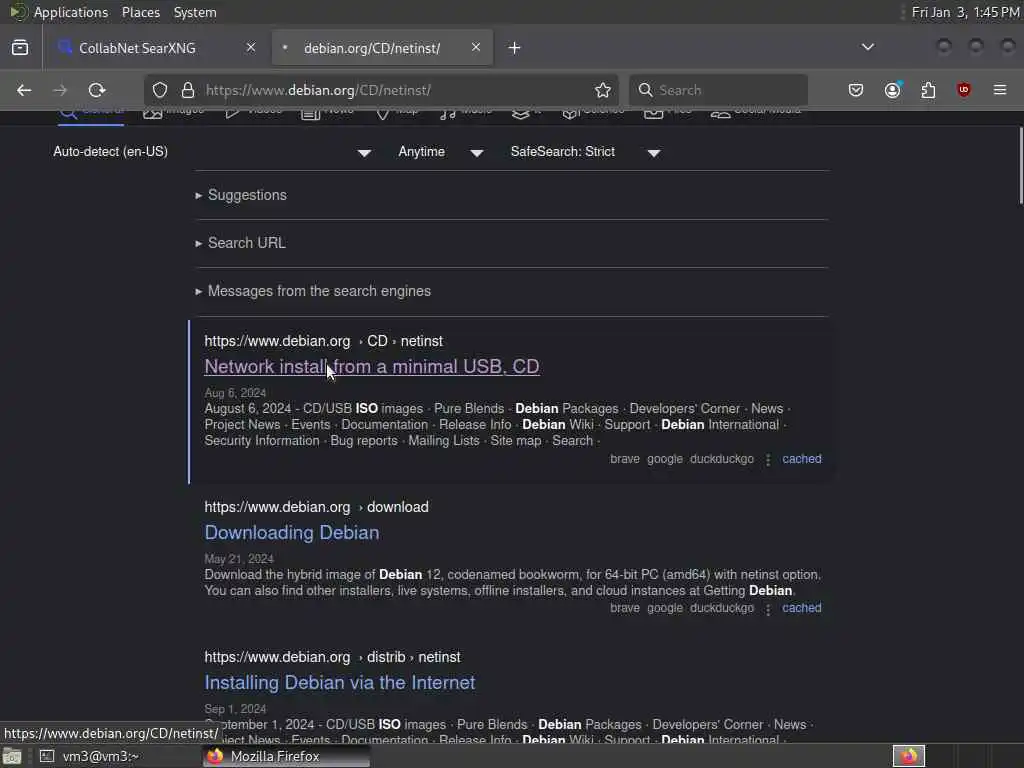Click the show desktop icon in the bottom panel
Viewport: 1024px width, 768px height.
point(12,756)
